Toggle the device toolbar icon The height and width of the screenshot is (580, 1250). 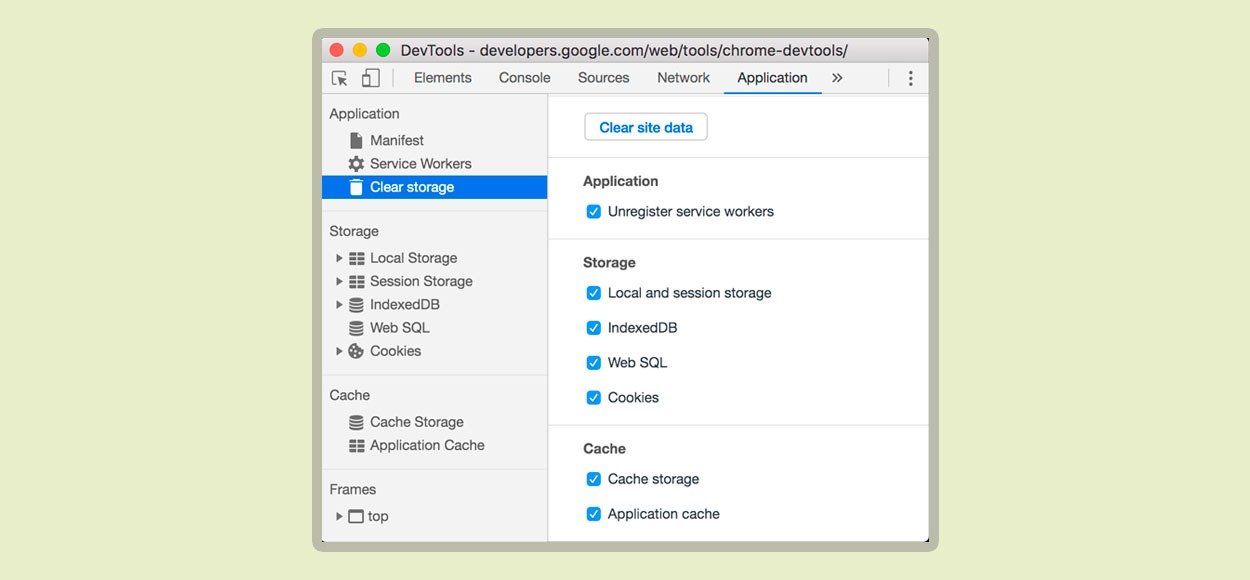370,78
